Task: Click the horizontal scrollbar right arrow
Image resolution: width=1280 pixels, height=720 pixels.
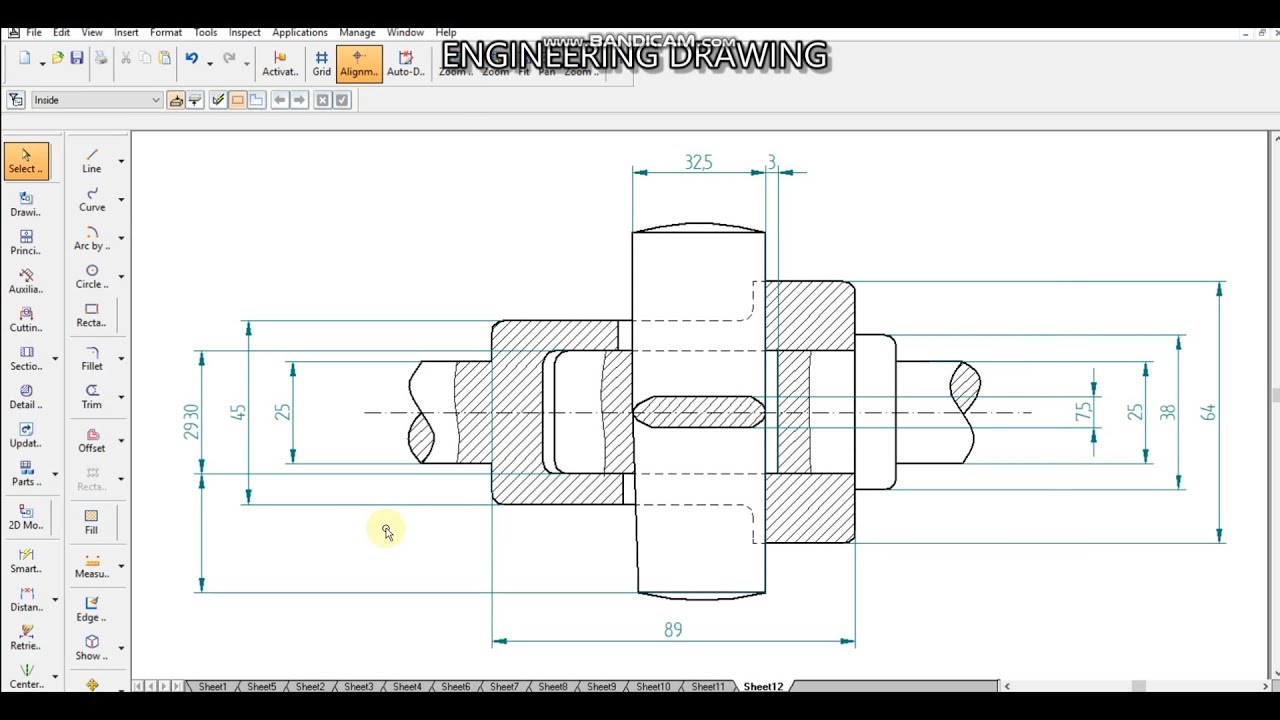Action: [x=1263, y=686]
